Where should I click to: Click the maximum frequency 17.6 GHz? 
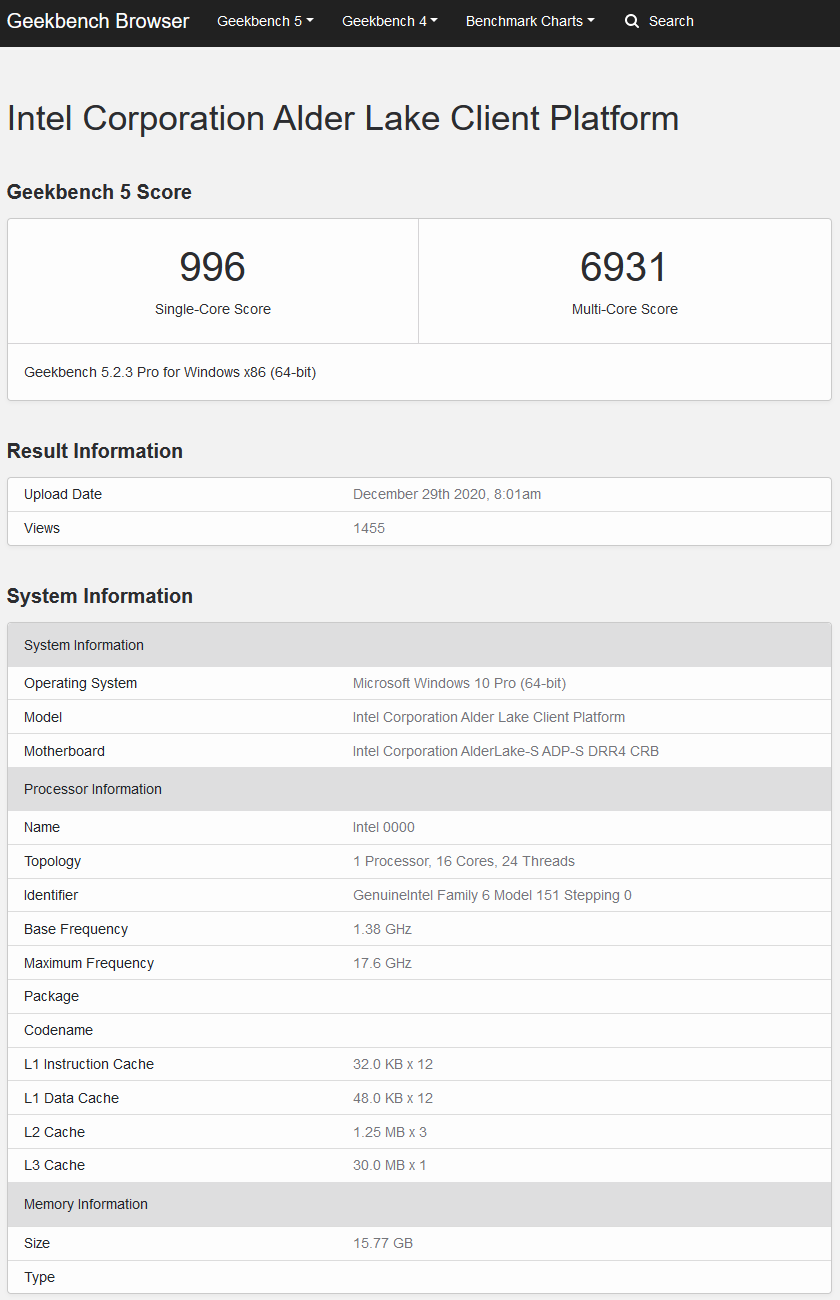pyautogui.click(x=382, y=963)
